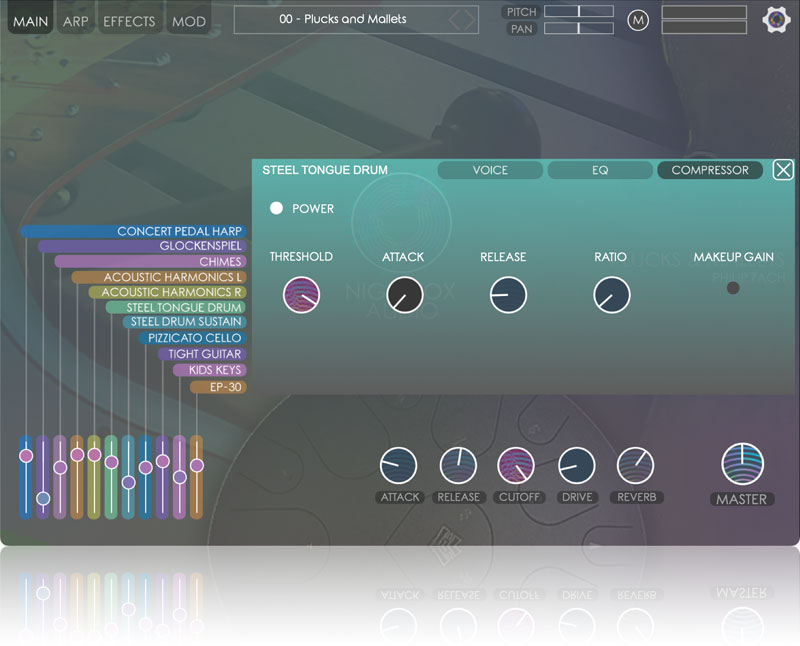The height and width of the screenshot is (646, 800).
Task: Select the COMPRESSOR tab
Action: pos(710,170)
